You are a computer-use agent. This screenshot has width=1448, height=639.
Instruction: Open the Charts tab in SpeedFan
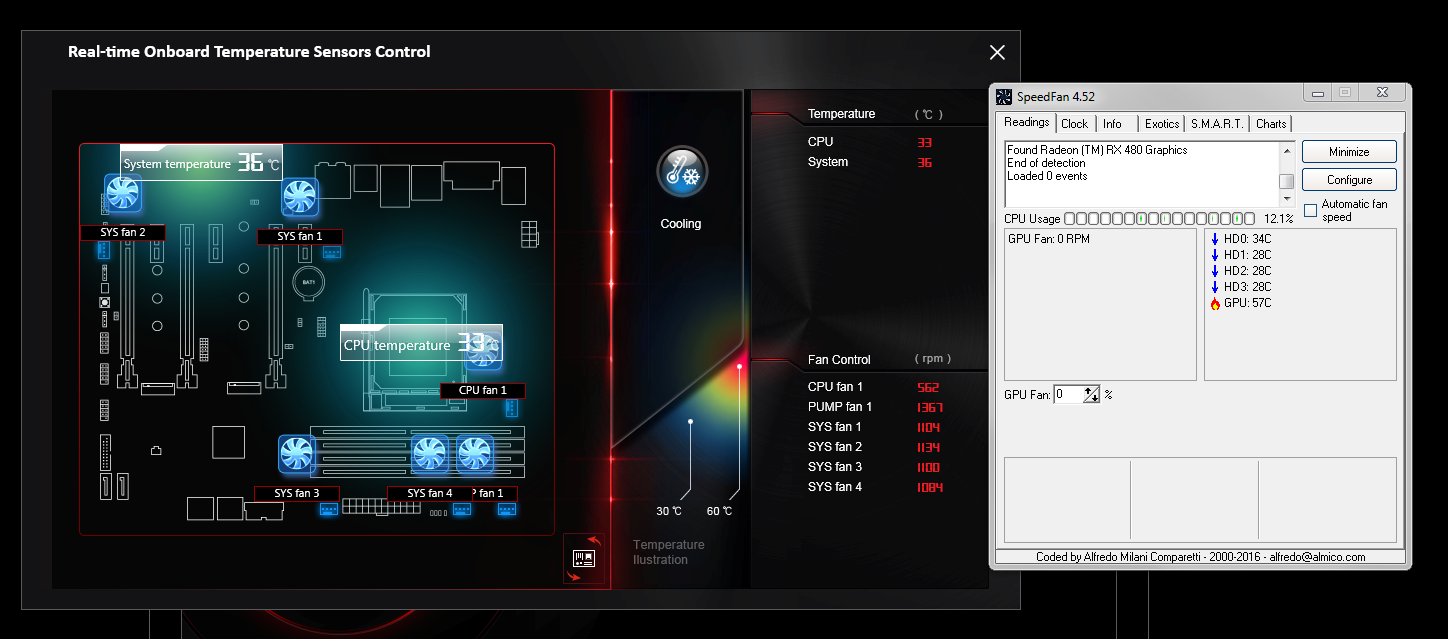(1271, 124)
